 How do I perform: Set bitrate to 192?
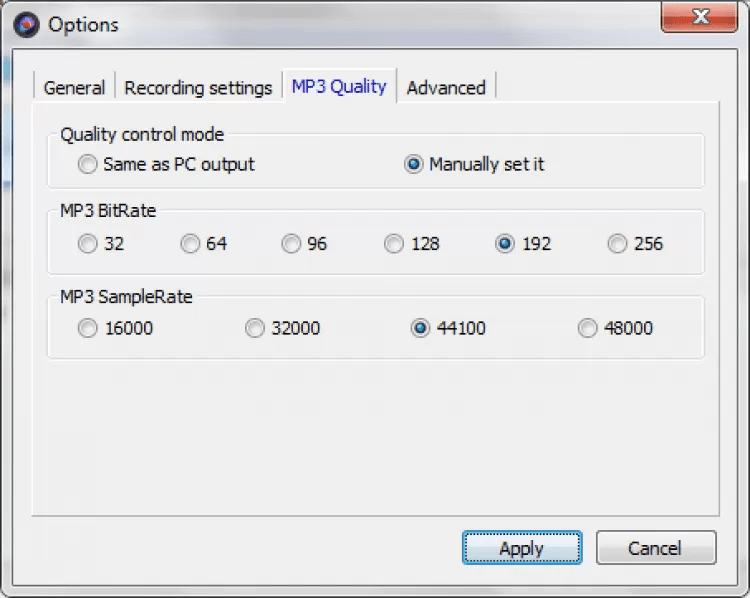click(x=506, y=243)
